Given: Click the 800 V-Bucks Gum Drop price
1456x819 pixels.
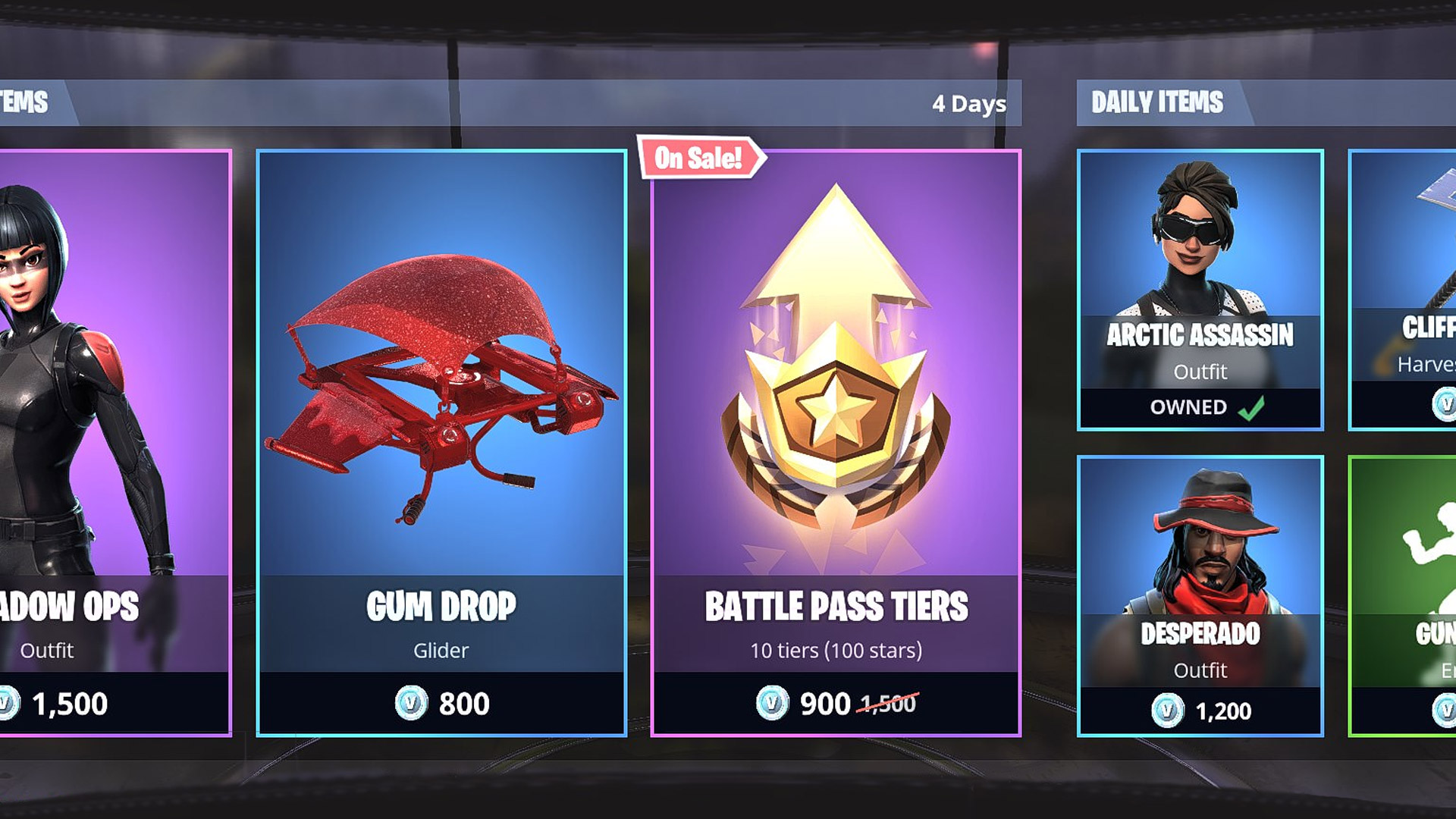Looking at the screenshot, I should click(x=464, y=704).
